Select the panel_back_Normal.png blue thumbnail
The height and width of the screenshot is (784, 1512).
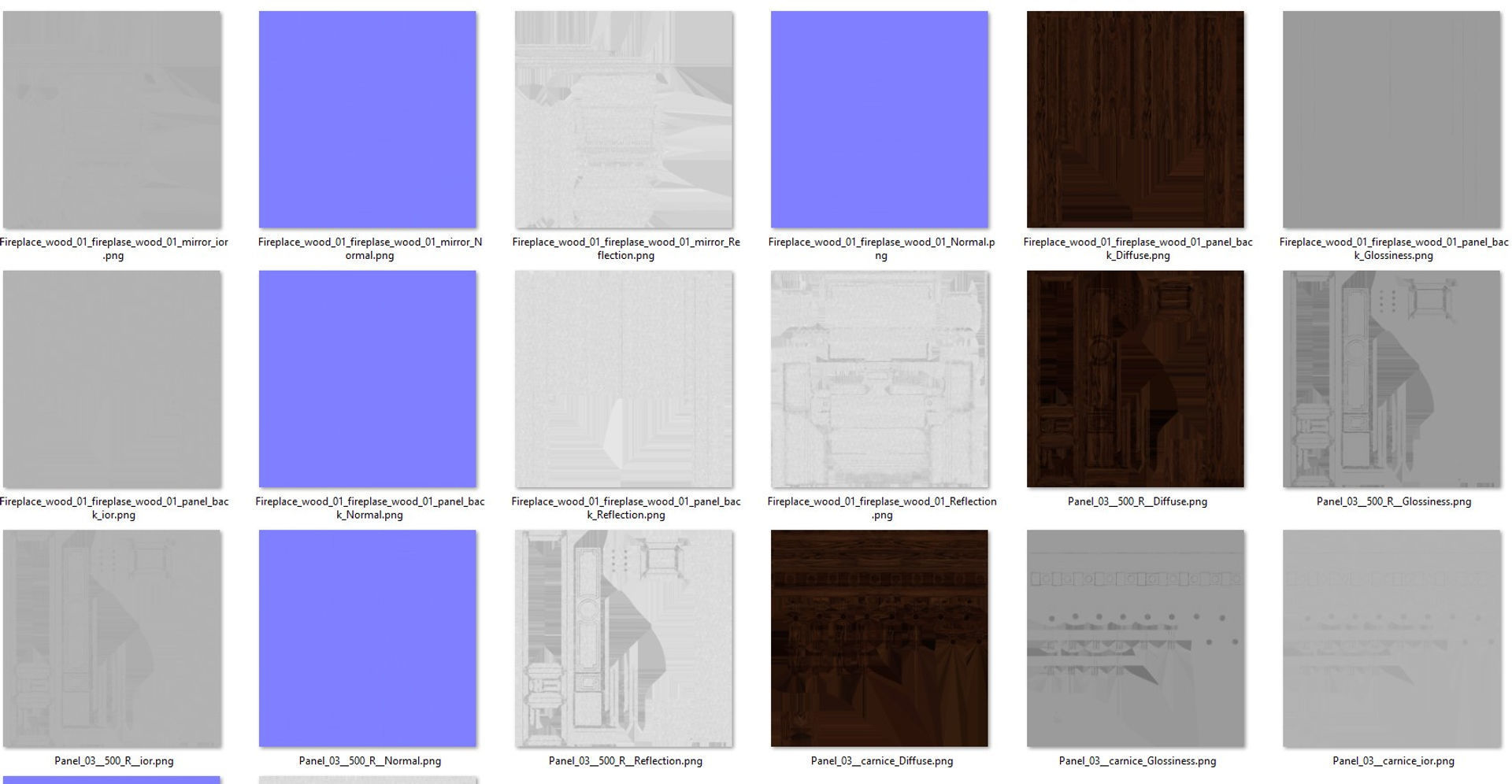(x=368, y=379)
